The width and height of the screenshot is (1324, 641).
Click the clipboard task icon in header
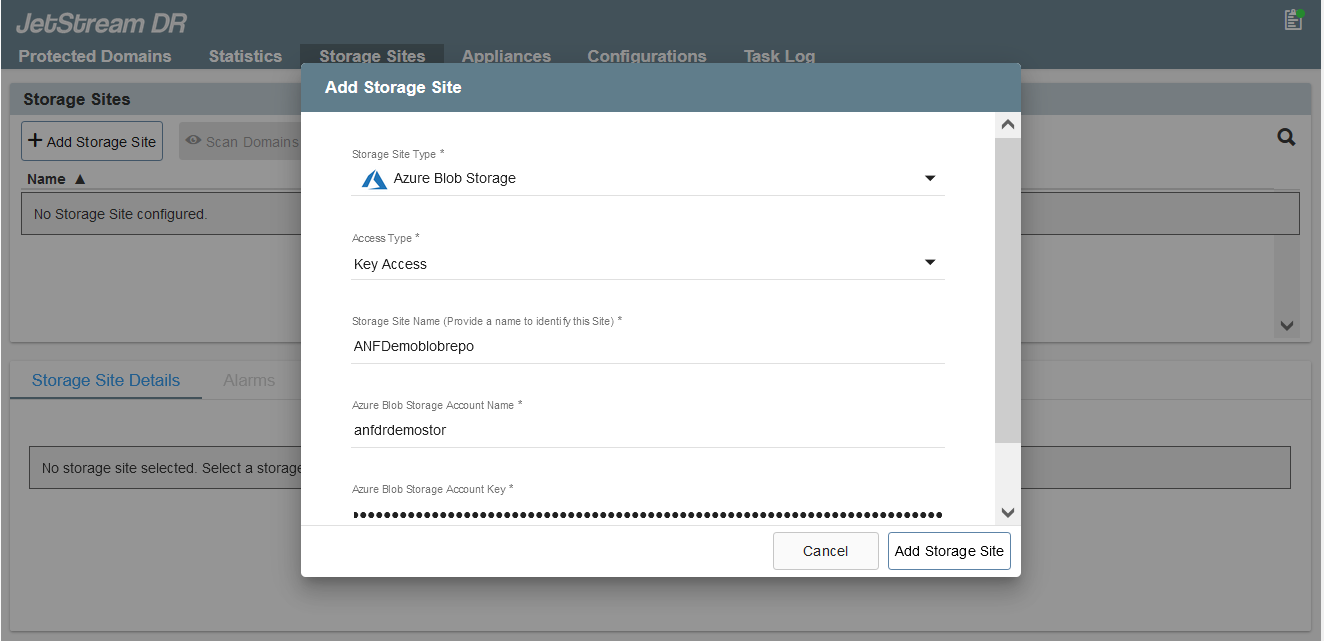[x=1293, y=19]
